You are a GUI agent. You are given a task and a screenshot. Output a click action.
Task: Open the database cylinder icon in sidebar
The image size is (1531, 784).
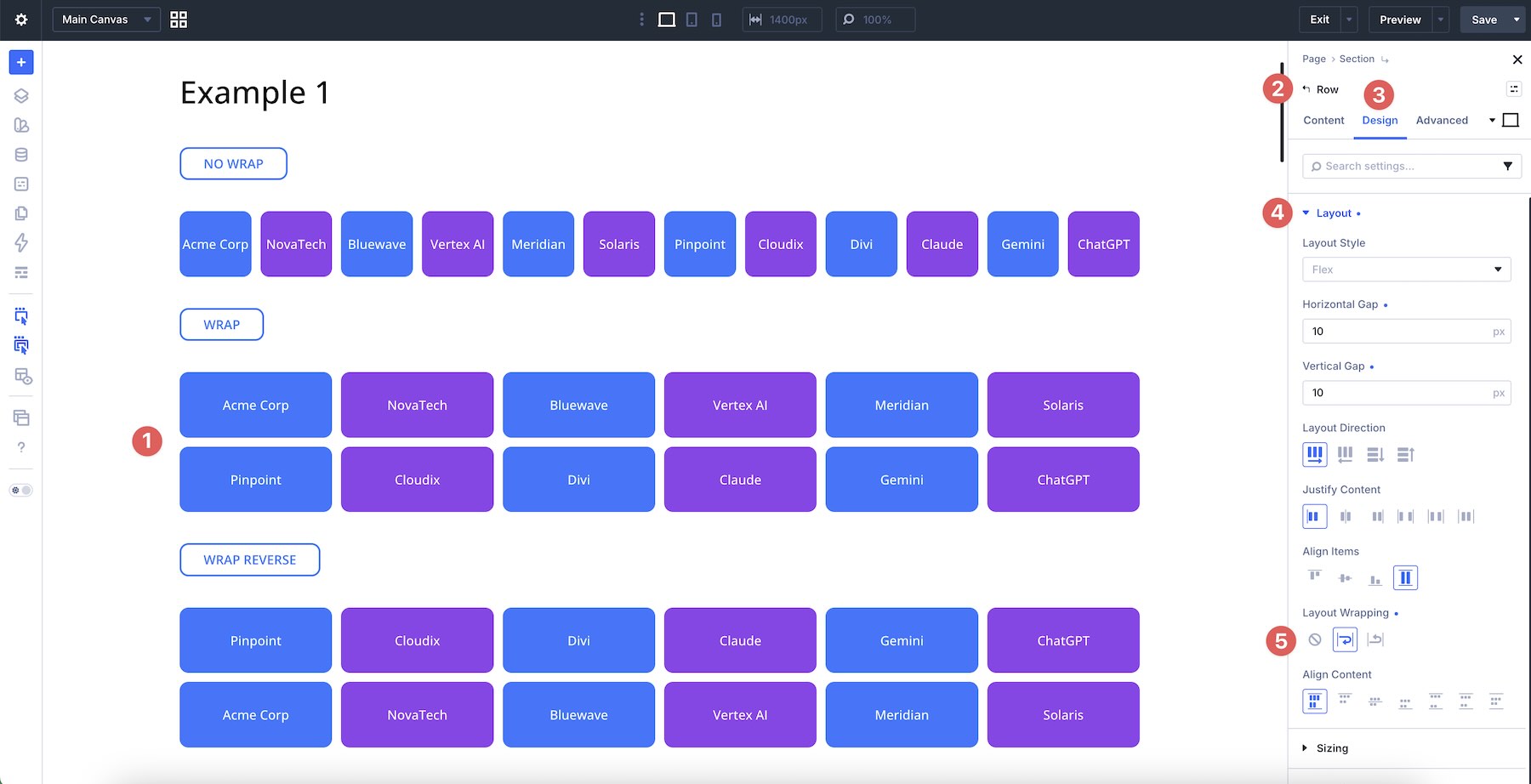(x=21, y=155)
